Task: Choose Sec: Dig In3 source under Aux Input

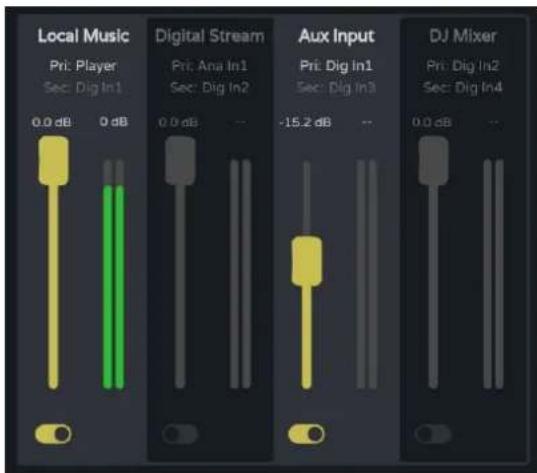Action: [x=336, y=88]
